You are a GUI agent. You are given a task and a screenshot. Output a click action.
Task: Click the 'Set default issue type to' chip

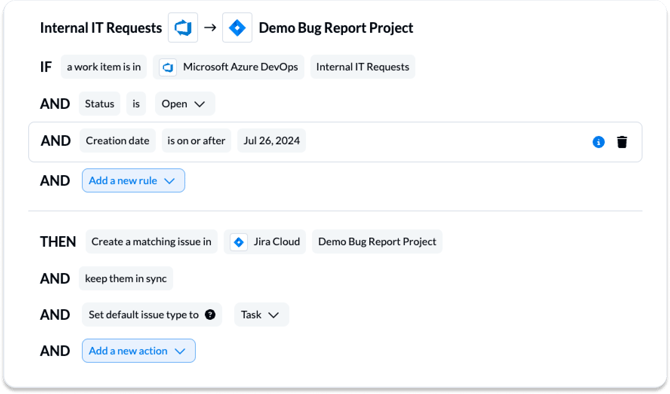[152, 315]
